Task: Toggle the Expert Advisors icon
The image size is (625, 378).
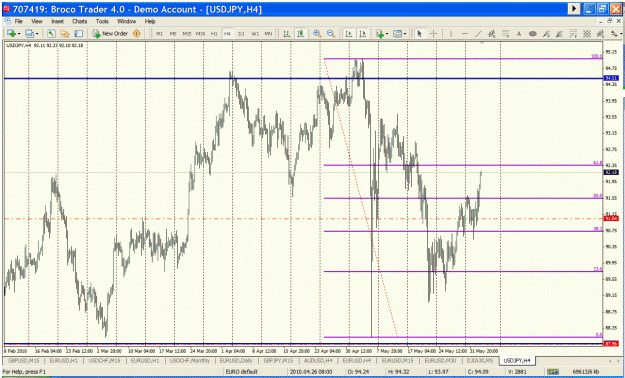Action: coord(136,34)
